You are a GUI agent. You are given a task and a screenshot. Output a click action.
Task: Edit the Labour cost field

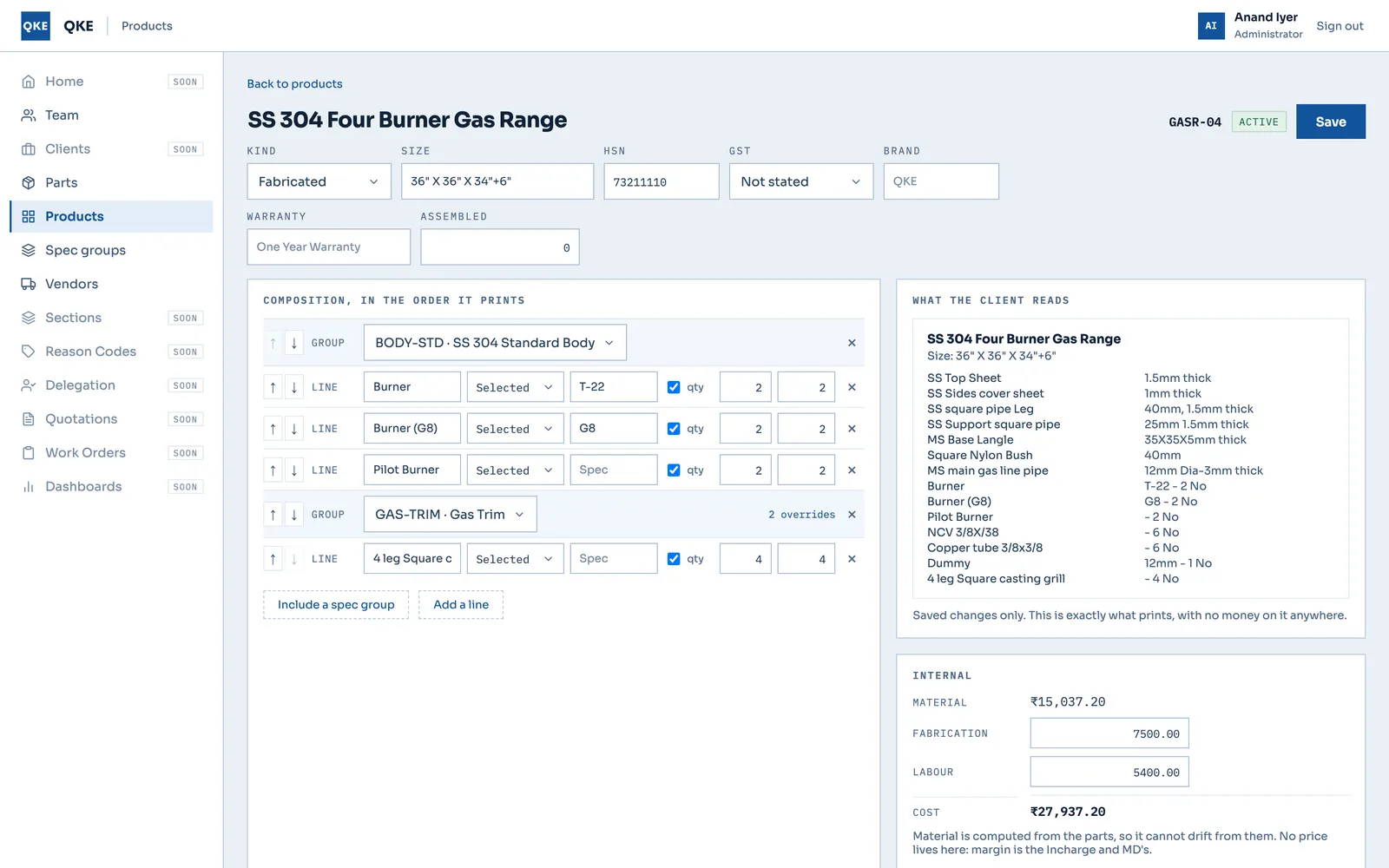[x=1109, y=772]
